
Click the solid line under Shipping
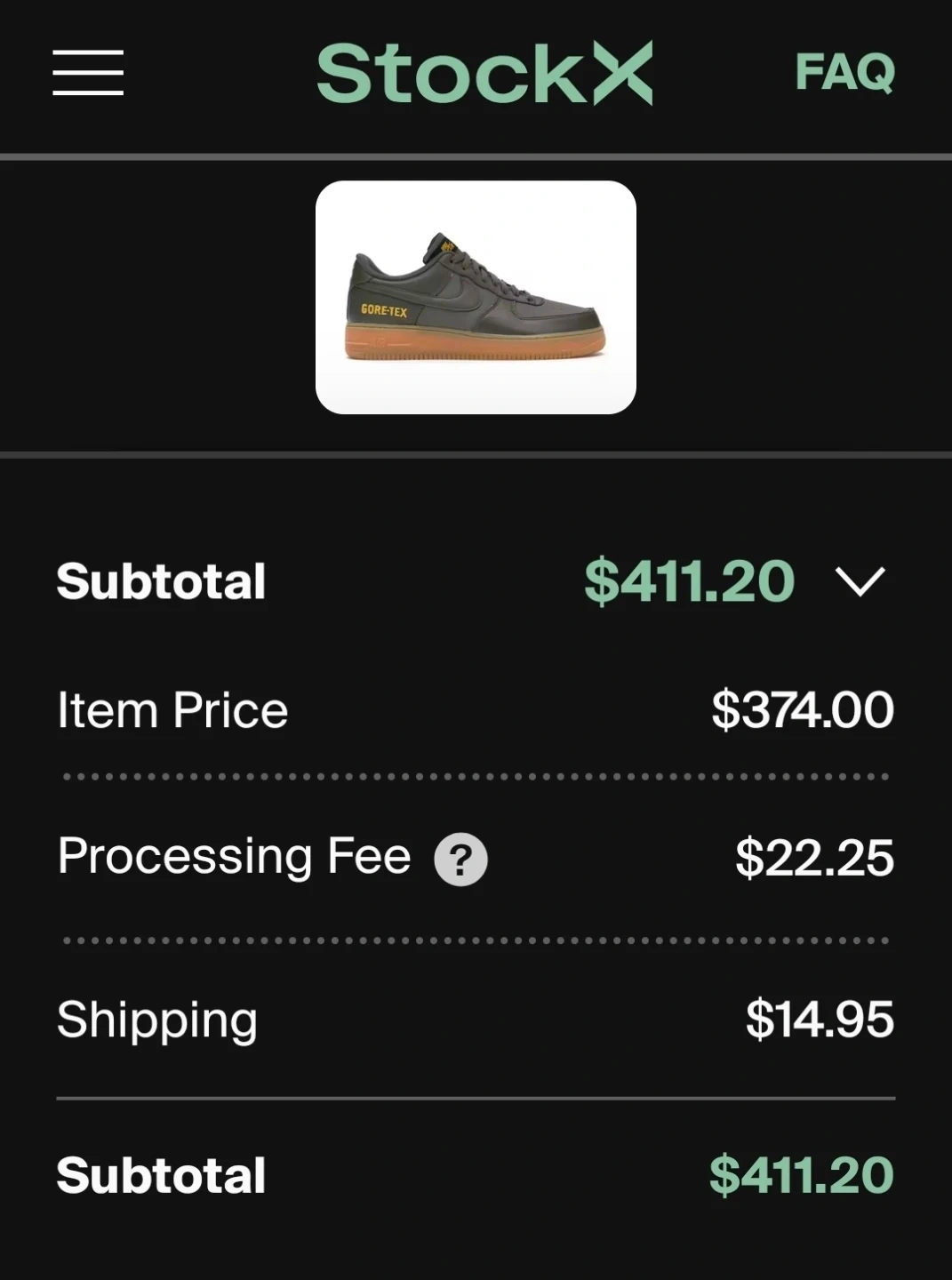(x=476, y=1099)
